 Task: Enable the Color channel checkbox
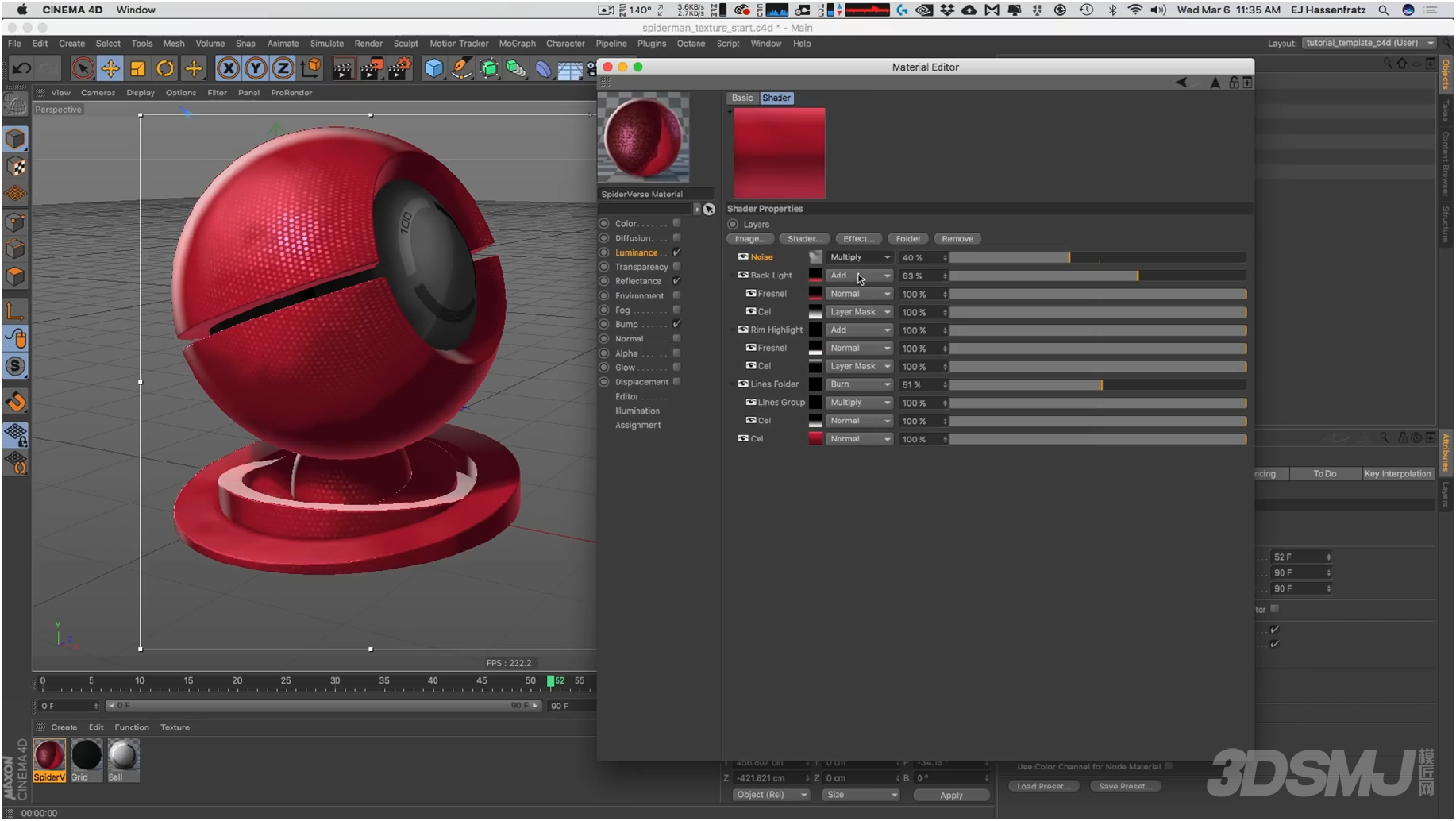tap(676, 223)
